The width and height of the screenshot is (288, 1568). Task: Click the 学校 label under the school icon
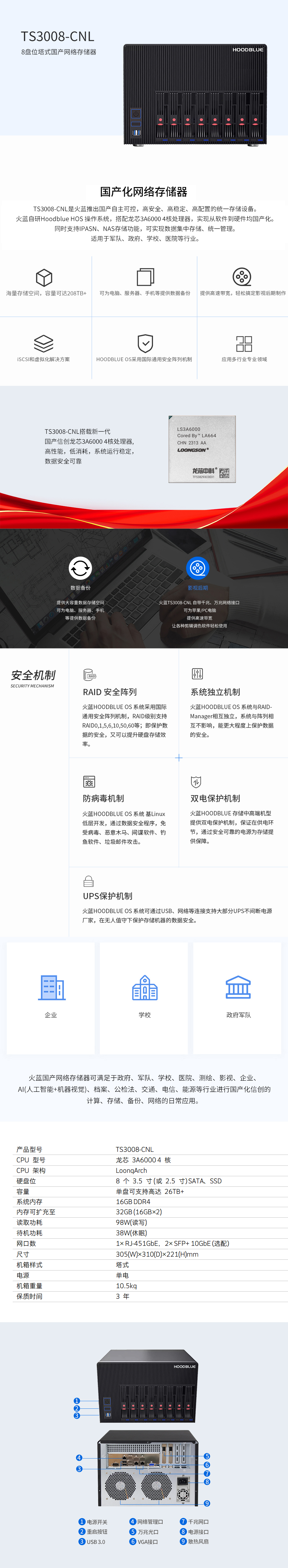tap(145, 1015)
